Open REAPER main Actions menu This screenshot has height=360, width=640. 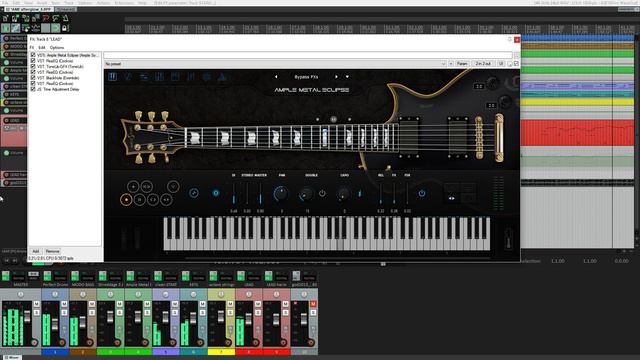103,3
